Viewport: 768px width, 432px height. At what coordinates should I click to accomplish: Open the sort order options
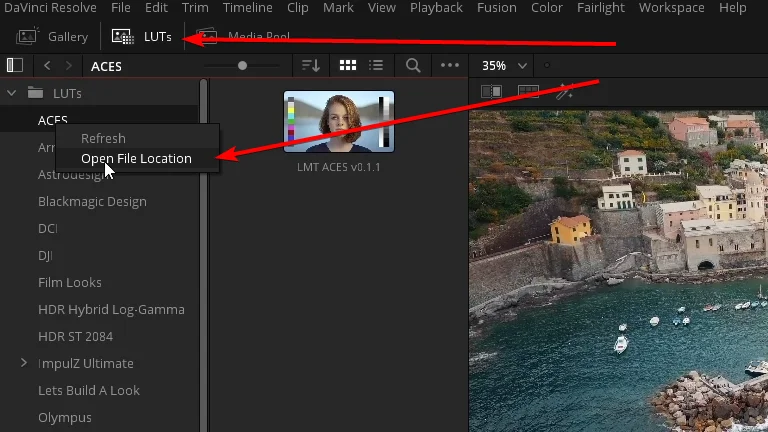[x=311, y=66]
